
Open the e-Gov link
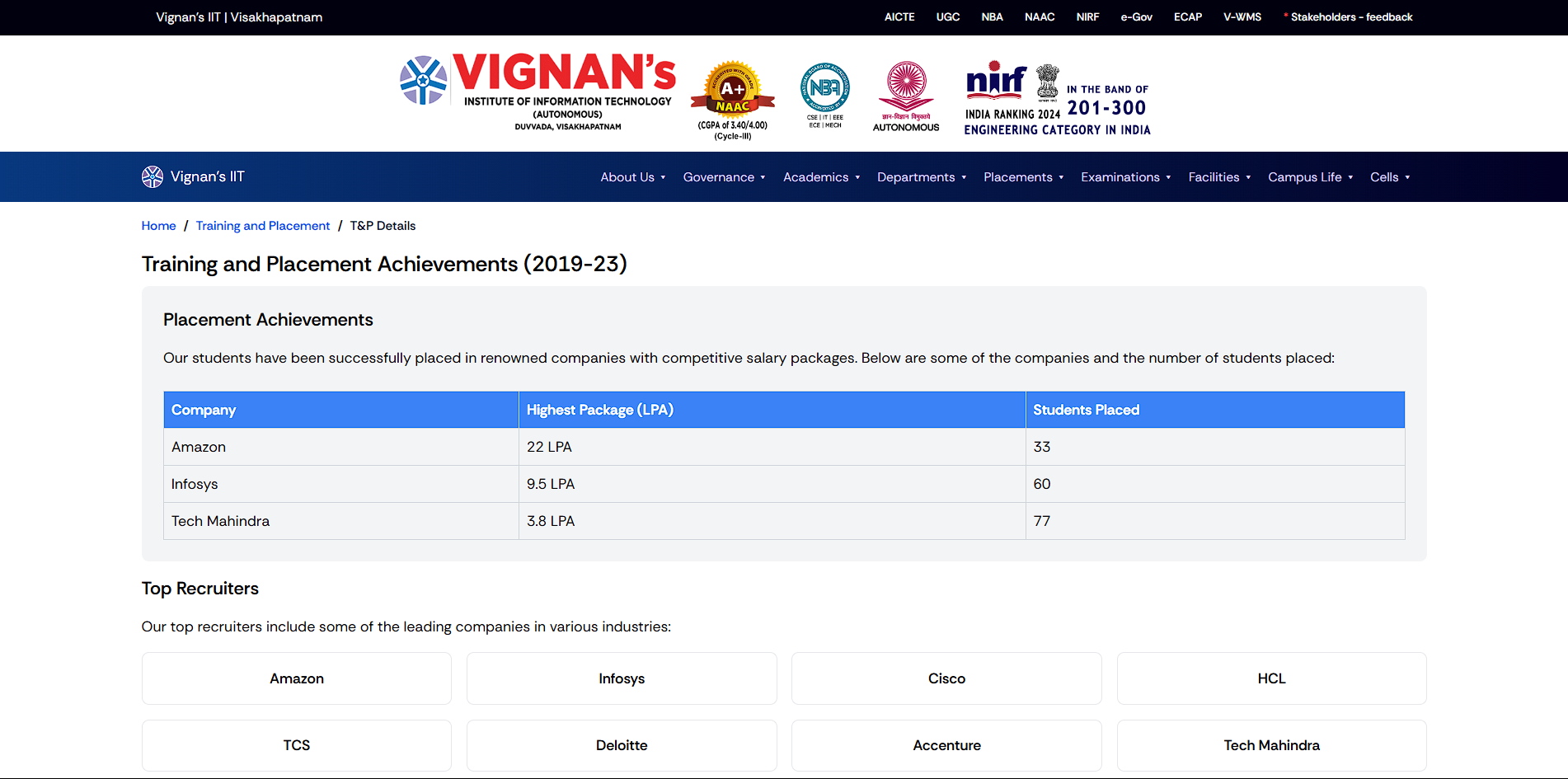[x=1136, y=16]
